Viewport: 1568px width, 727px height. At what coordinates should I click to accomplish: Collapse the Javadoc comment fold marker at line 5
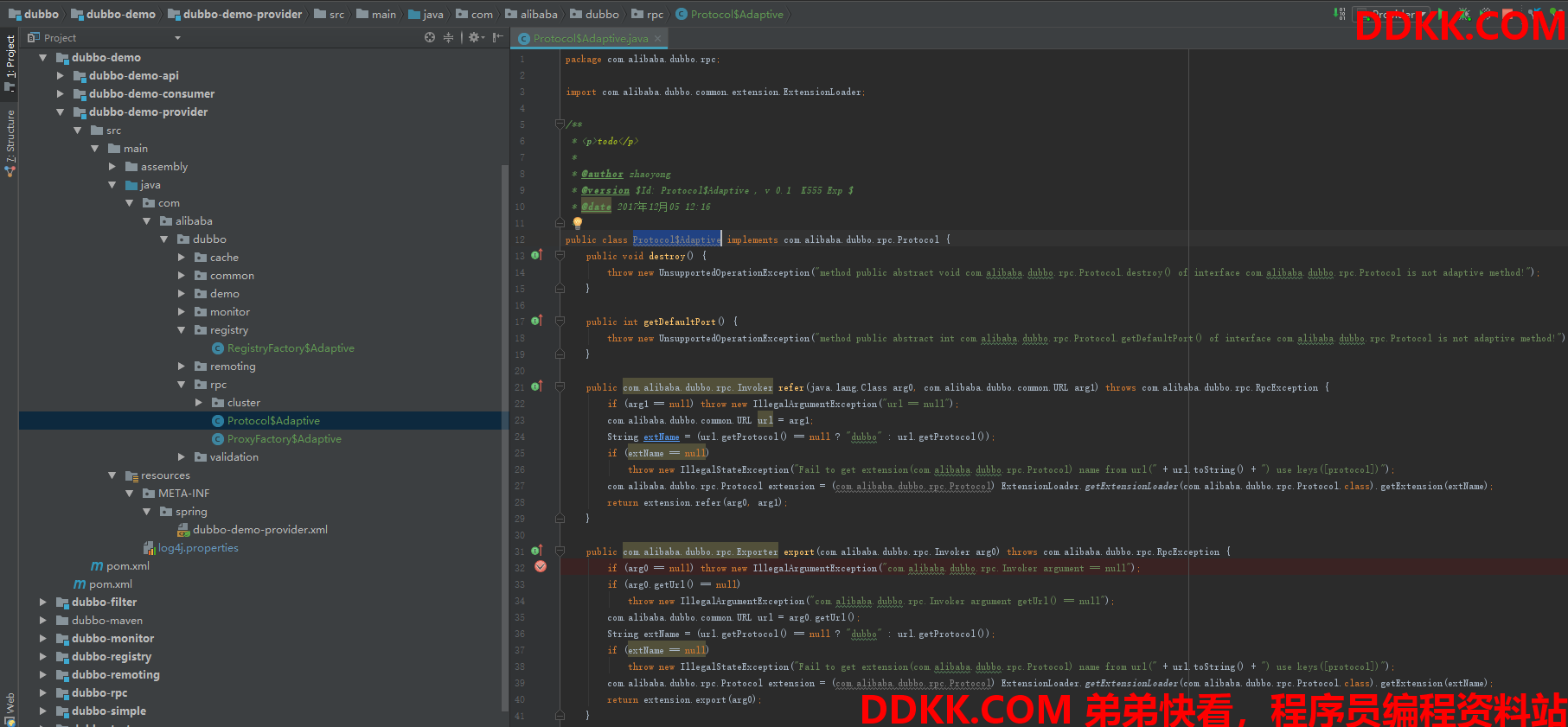[x=560, y=124]
